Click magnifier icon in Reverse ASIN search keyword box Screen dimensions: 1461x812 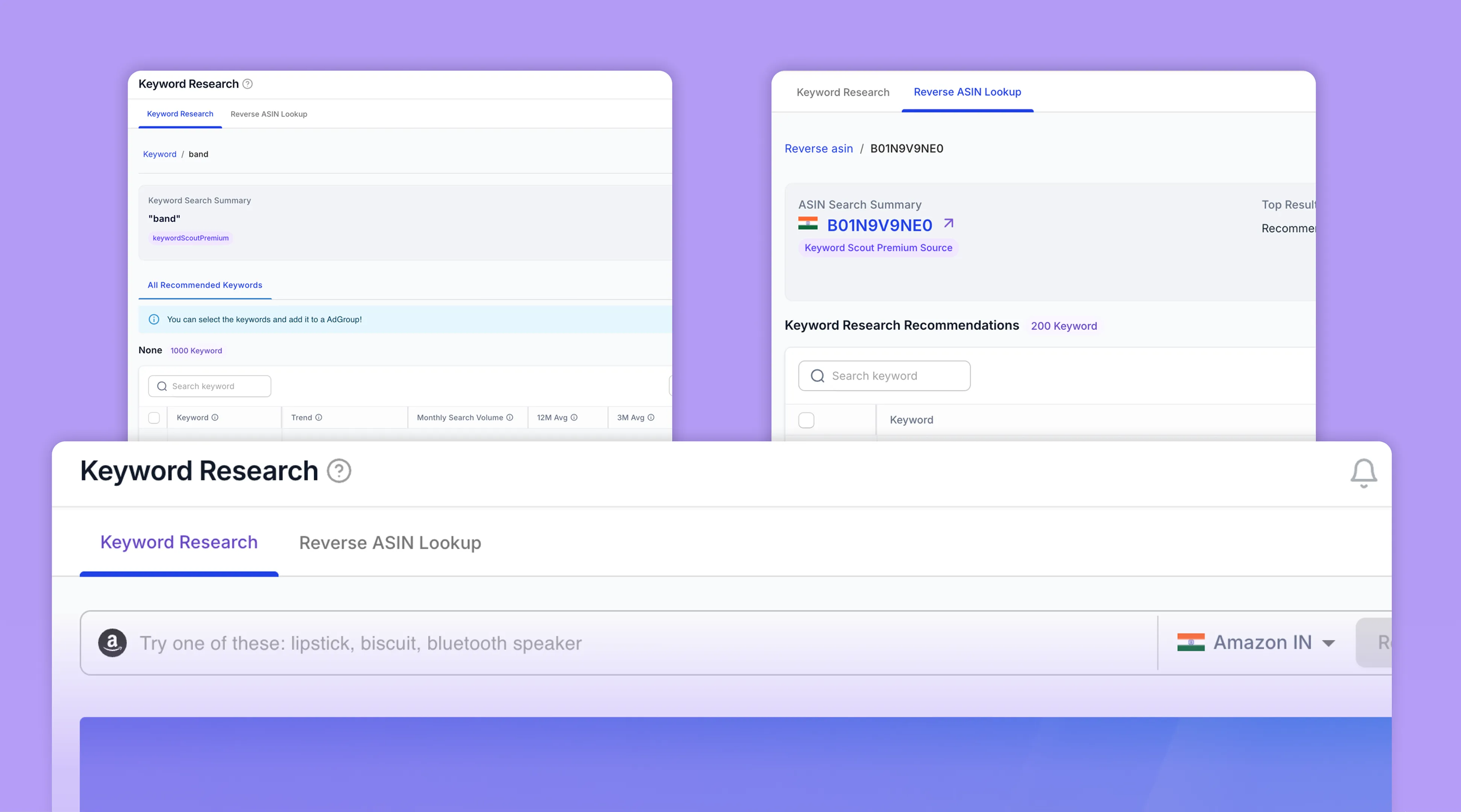point(817,376)
